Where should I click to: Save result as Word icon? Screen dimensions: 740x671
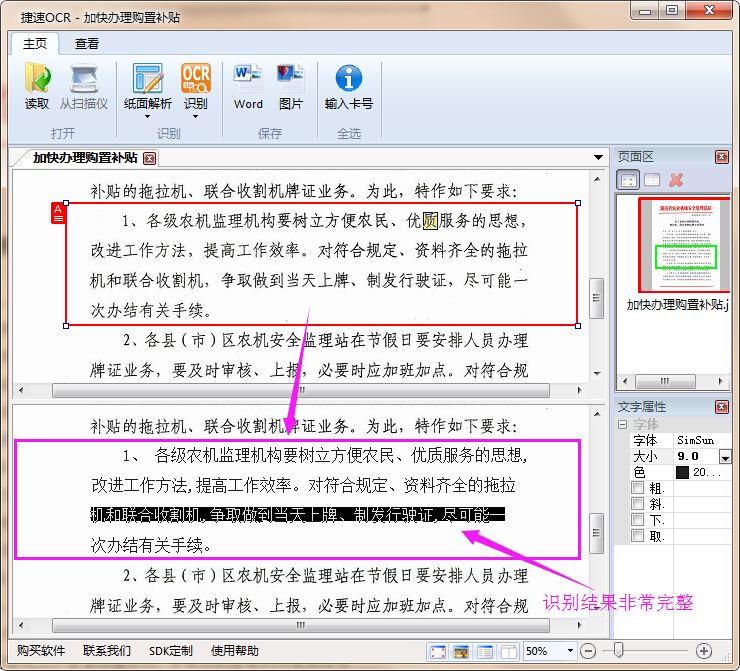248,78
